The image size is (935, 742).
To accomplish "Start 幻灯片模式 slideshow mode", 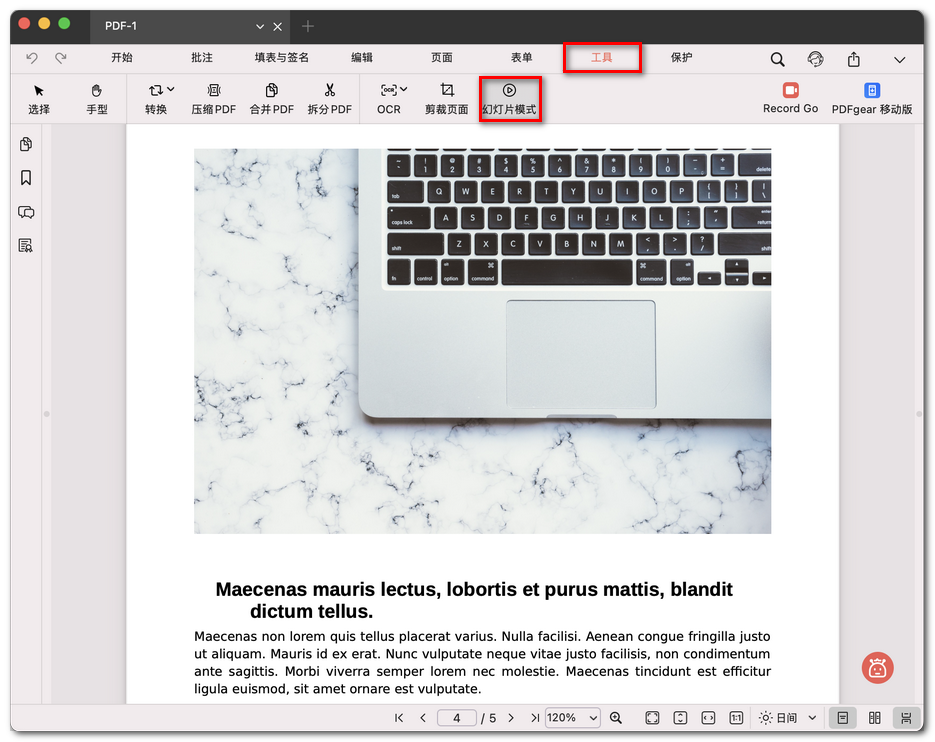I will tap(509, 98).
